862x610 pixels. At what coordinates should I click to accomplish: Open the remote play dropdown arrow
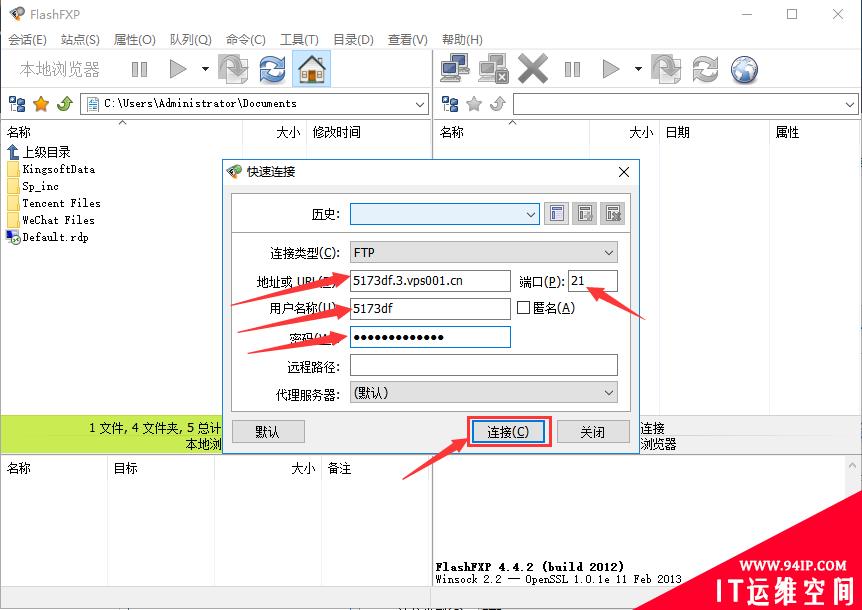[638, 69]
